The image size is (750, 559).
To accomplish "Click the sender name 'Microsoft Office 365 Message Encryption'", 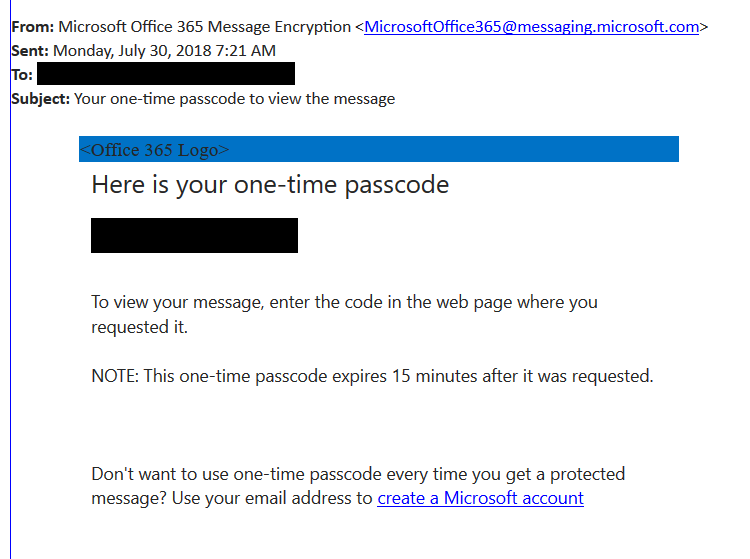I will click(x=204, y=27).
